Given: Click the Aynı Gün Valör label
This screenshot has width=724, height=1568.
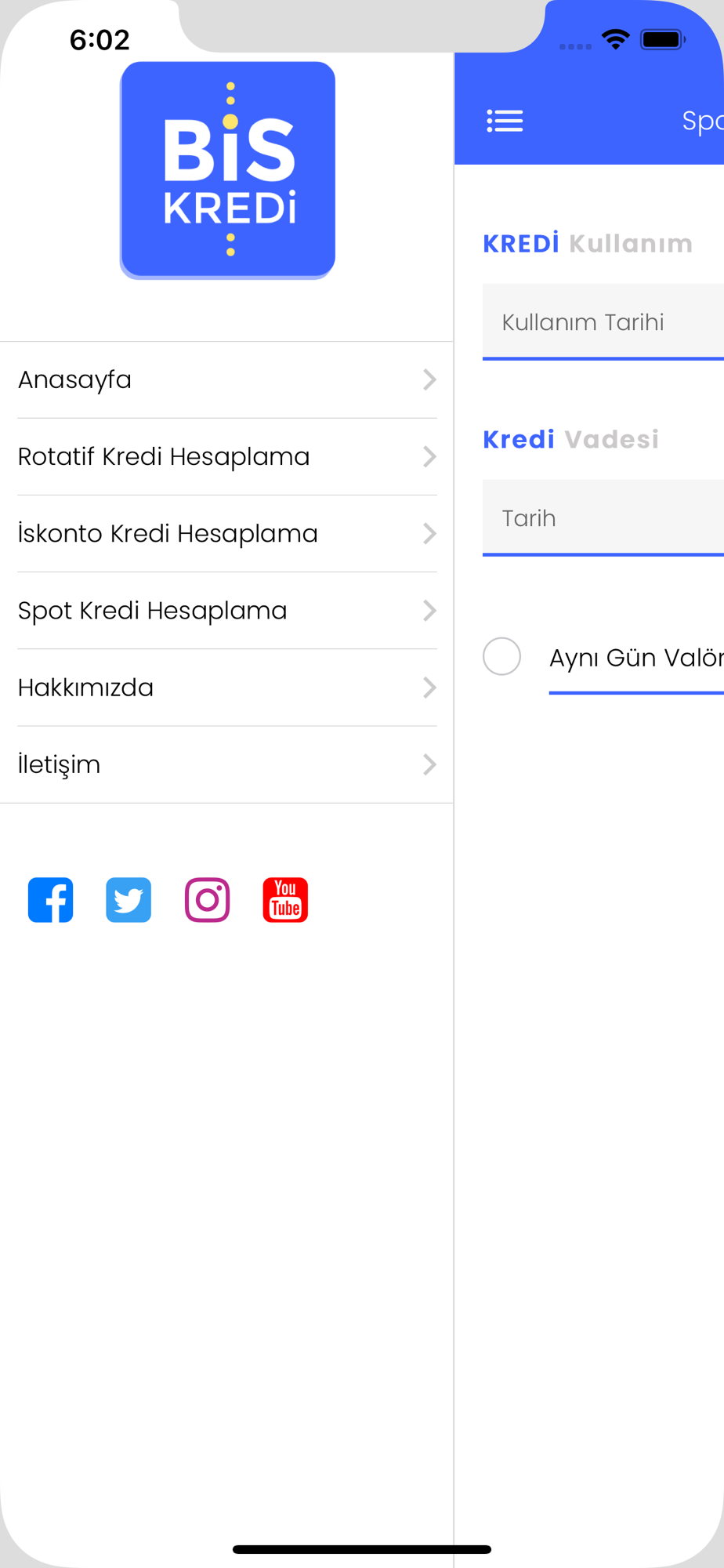Looking at the screenshot, I should [x=636, y=658].
